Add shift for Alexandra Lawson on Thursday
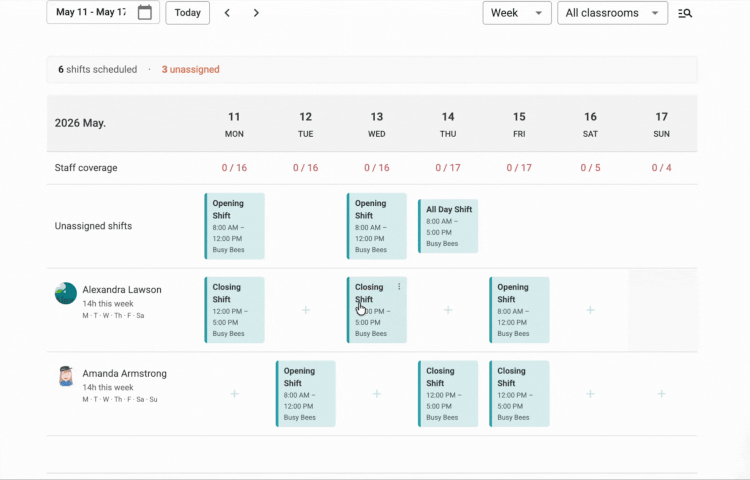 [448, 310]
